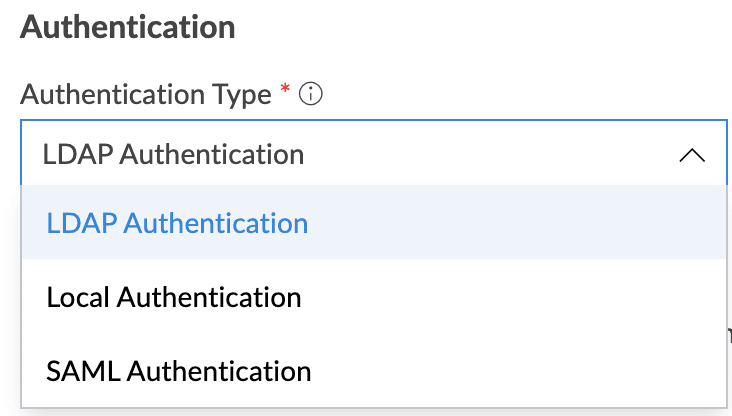Select Local Authentication from the list
Viewport: 732px width, 416px height.
(174, 297)
